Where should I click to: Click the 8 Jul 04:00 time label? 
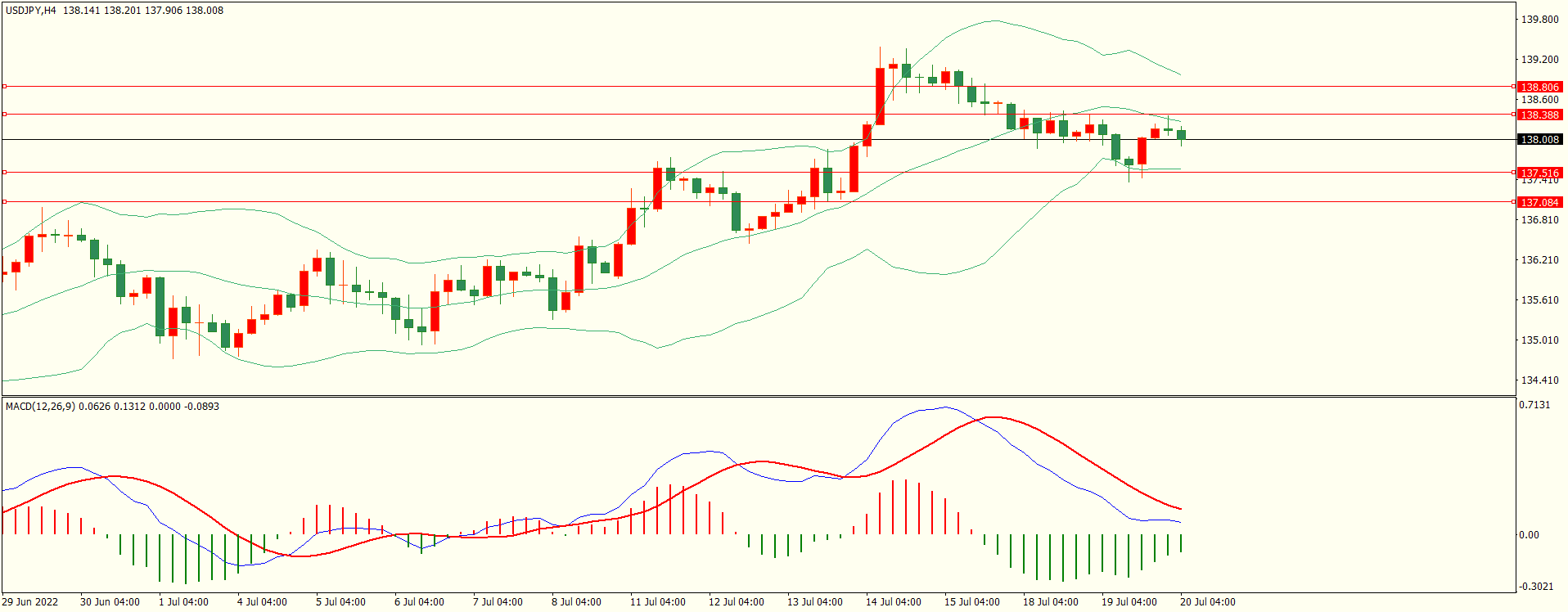pos(576,602)
